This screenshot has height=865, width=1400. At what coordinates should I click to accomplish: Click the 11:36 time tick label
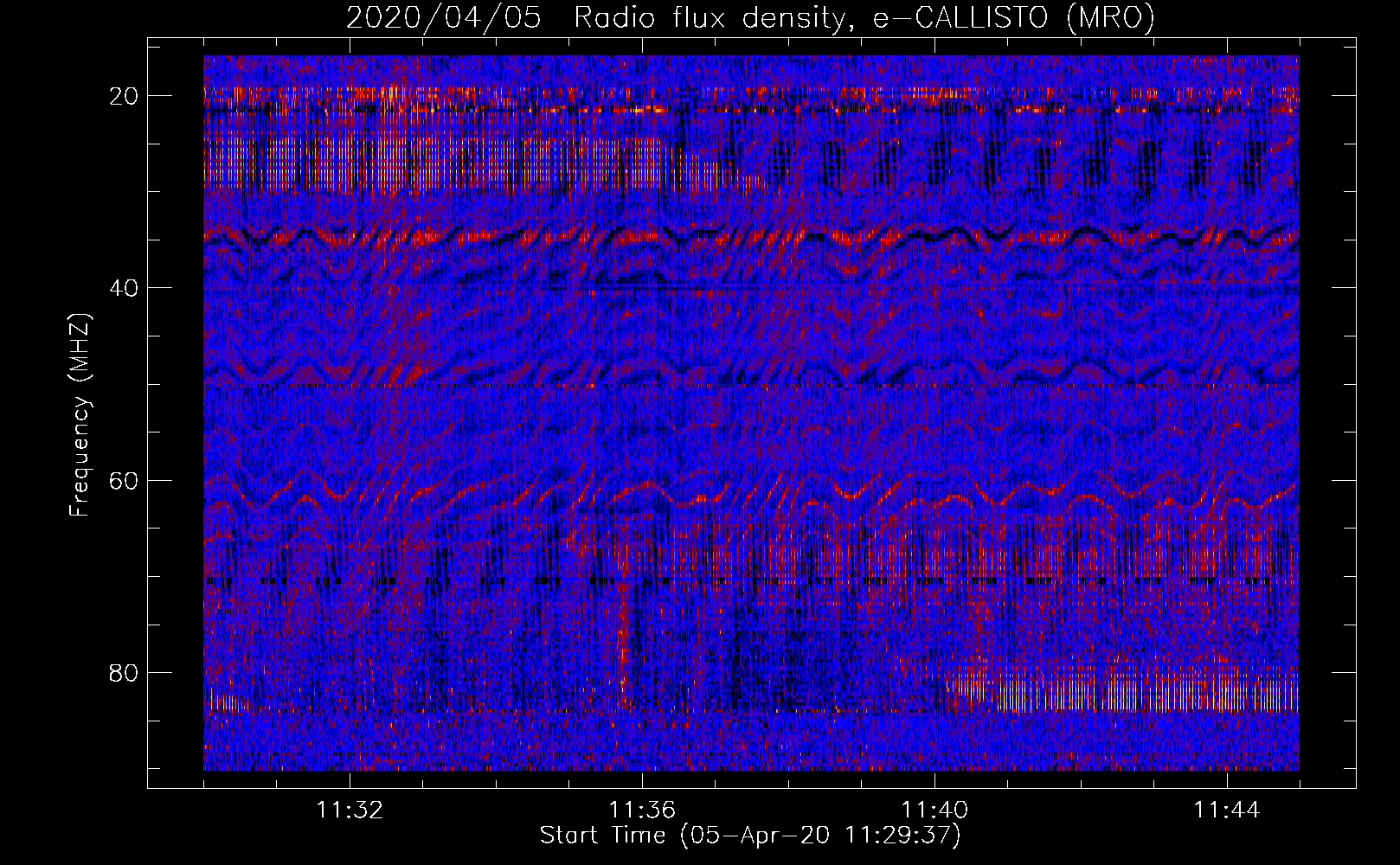642,810
